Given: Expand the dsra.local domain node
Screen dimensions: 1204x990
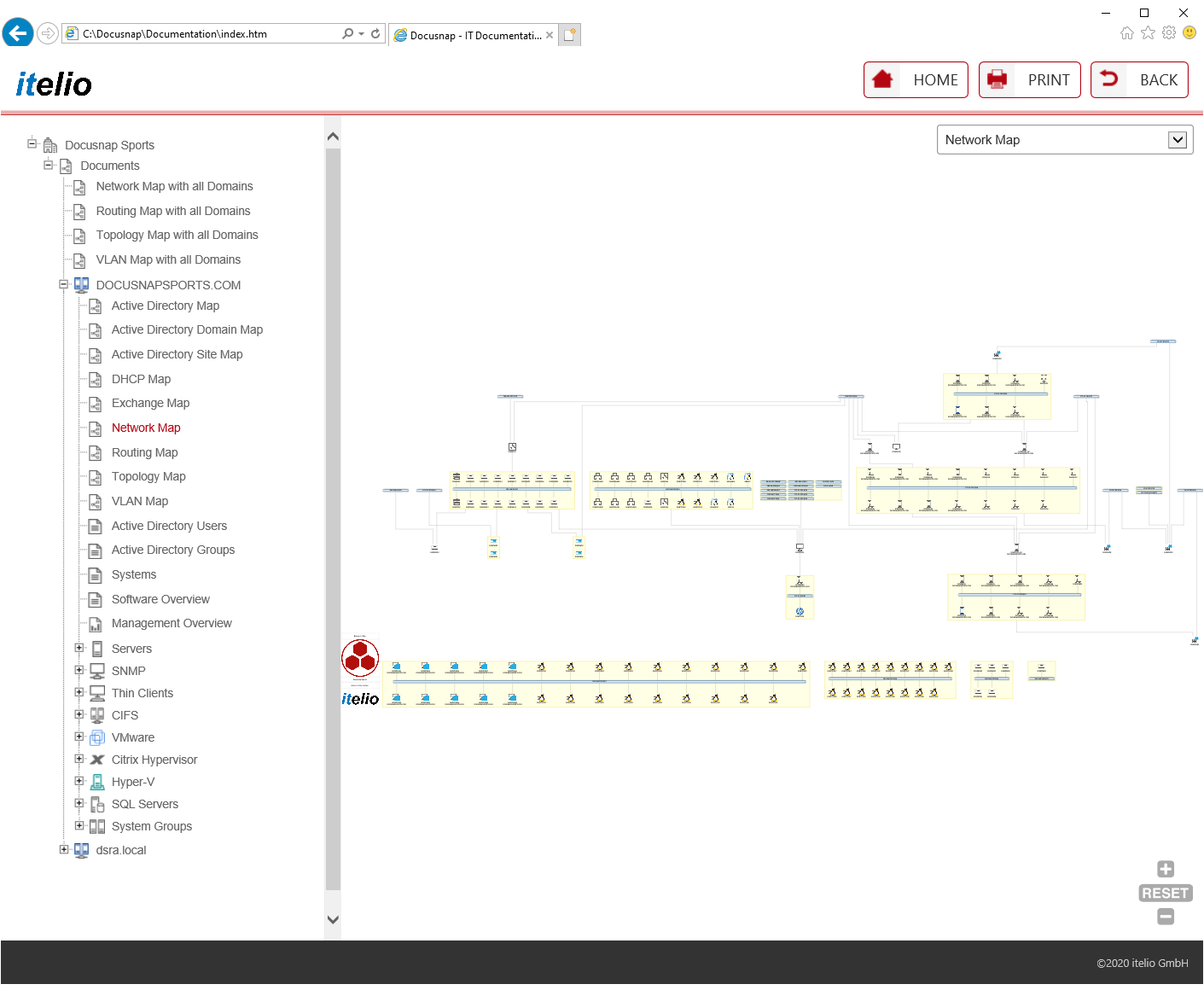Looking at the screenshot, I should (x=63, y=849).
